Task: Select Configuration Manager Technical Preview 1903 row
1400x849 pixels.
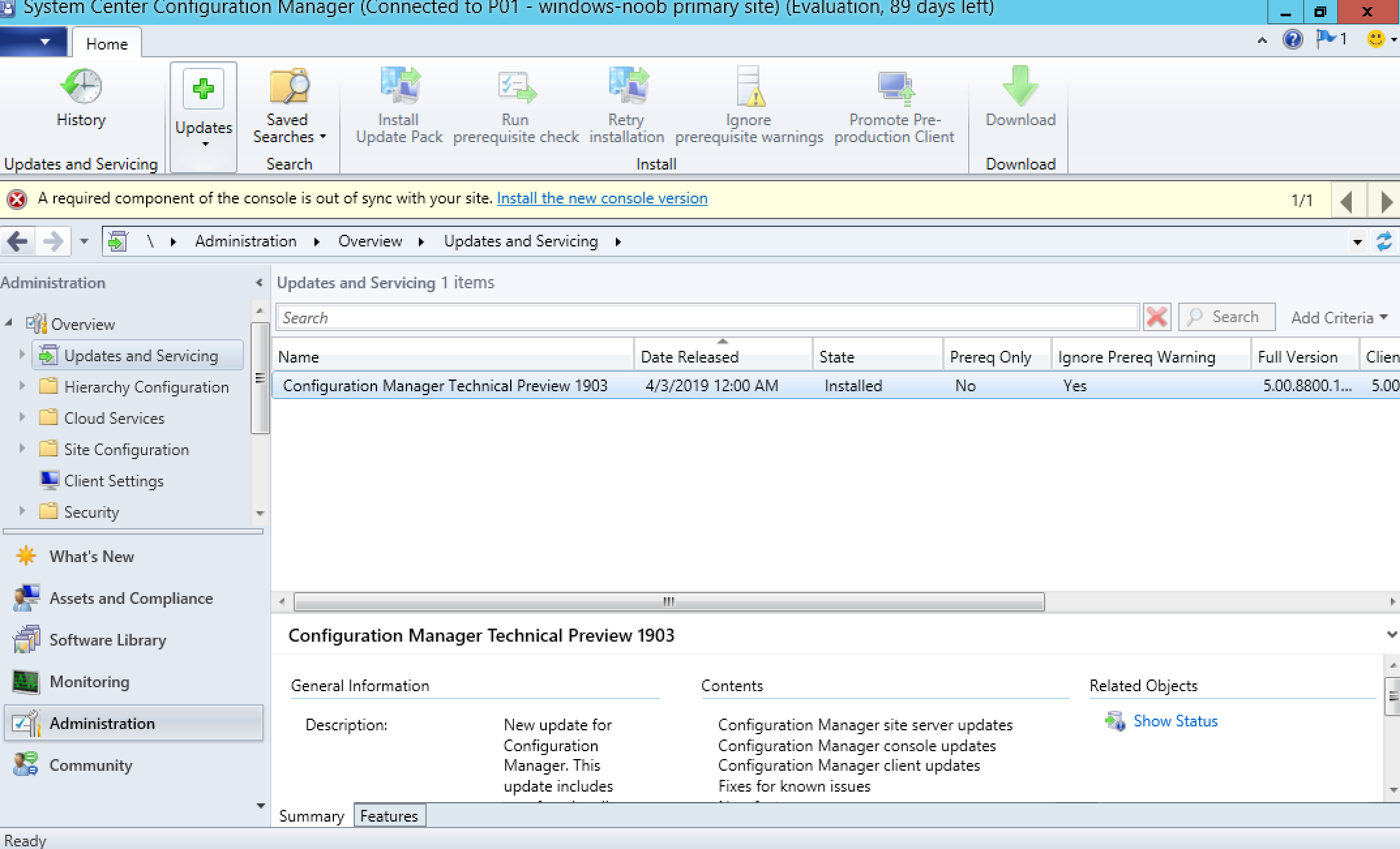Action: (836, 385)
